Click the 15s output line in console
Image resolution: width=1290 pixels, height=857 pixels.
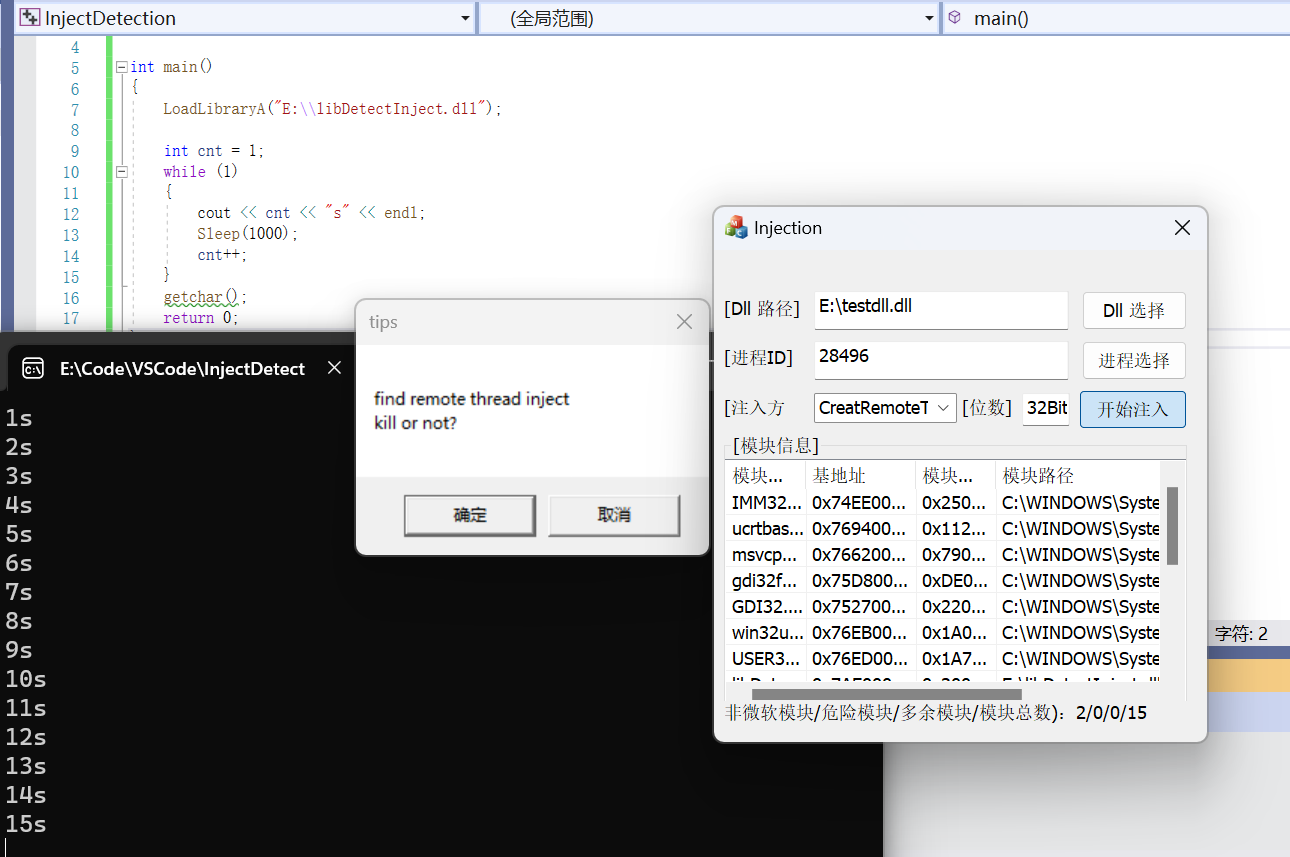click(26, 825)
